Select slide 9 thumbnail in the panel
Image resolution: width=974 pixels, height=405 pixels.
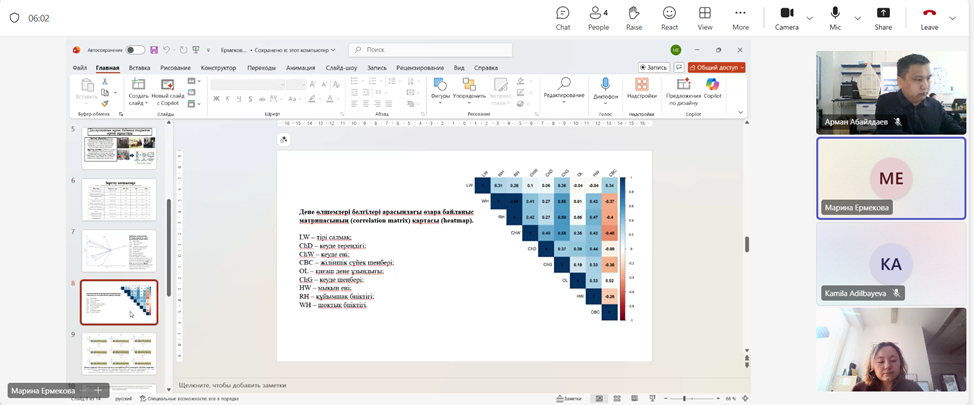click(119, 354)
